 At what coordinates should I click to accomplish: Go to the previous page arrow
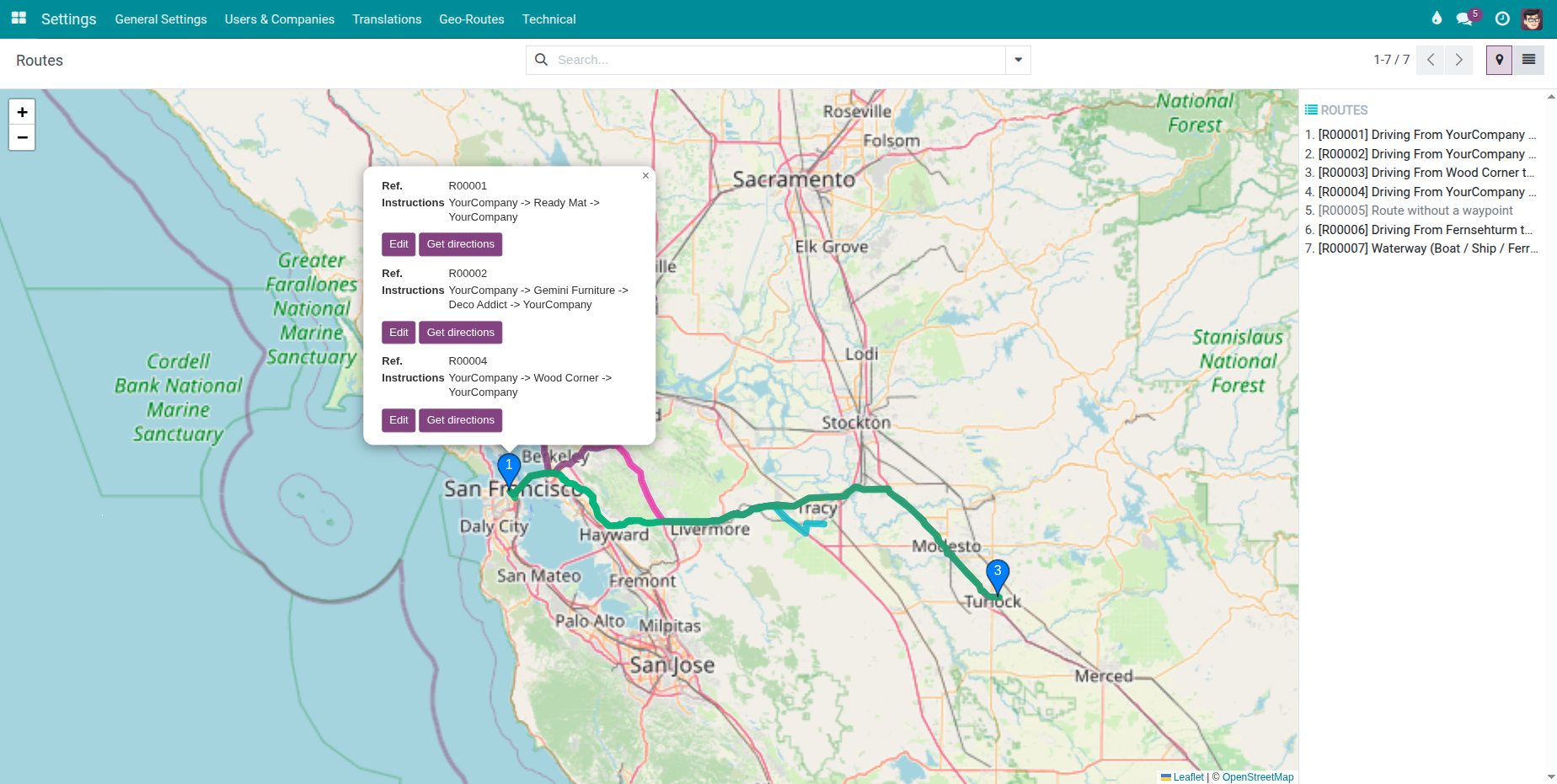point(1430,60)
